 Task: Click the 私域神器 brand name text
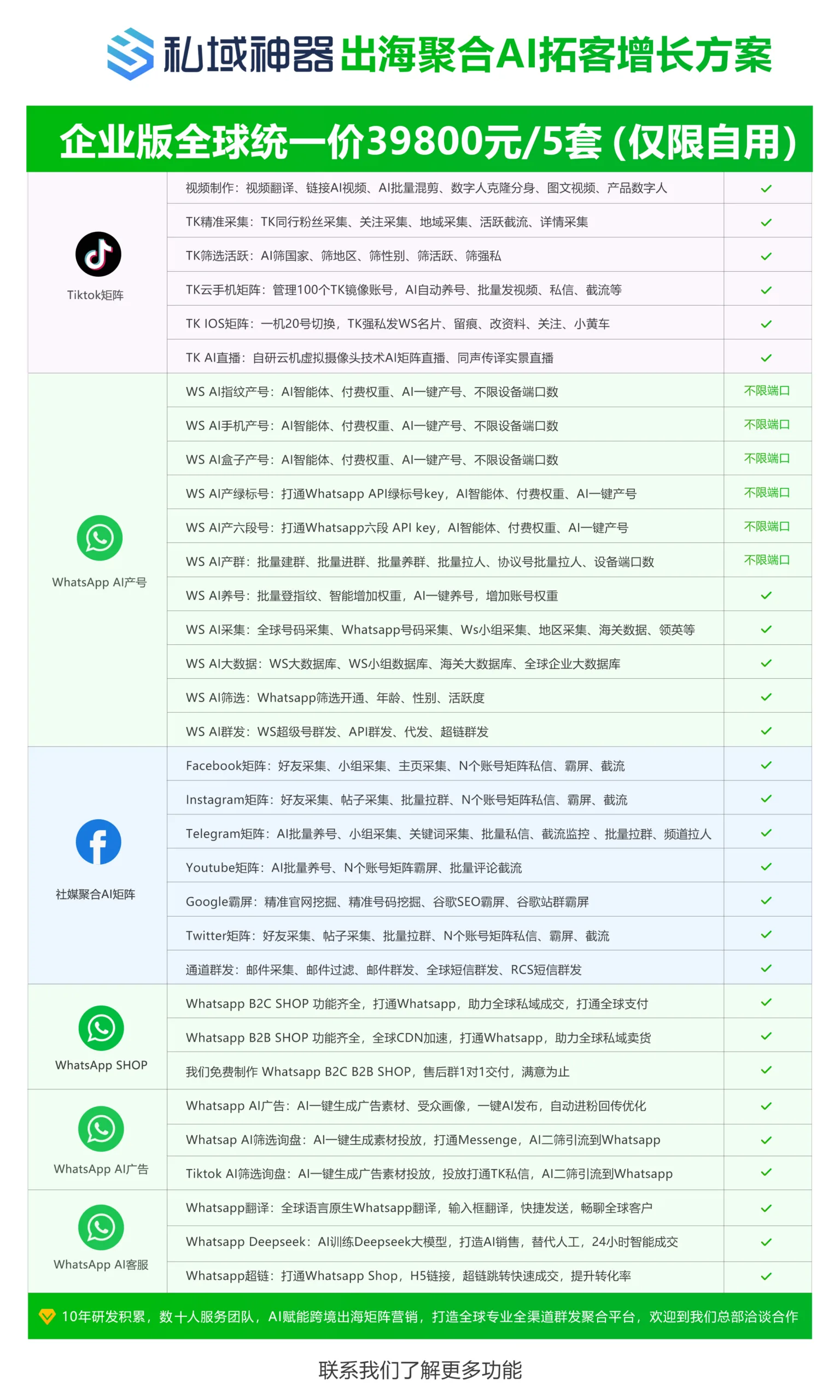point(248,55)
